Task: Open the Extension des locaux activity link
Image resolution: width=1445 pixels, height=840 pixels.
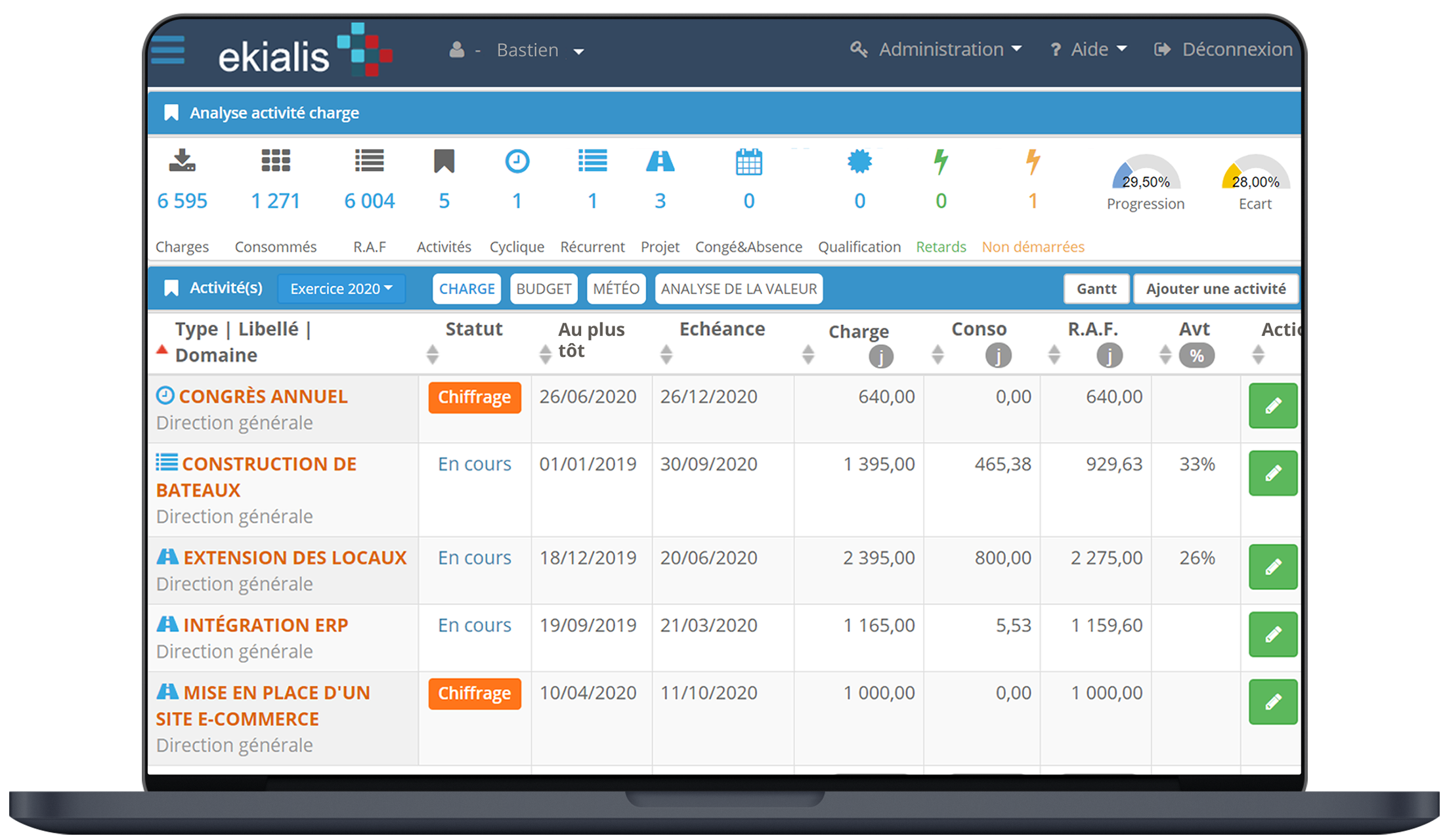Action: click(295, 558)
